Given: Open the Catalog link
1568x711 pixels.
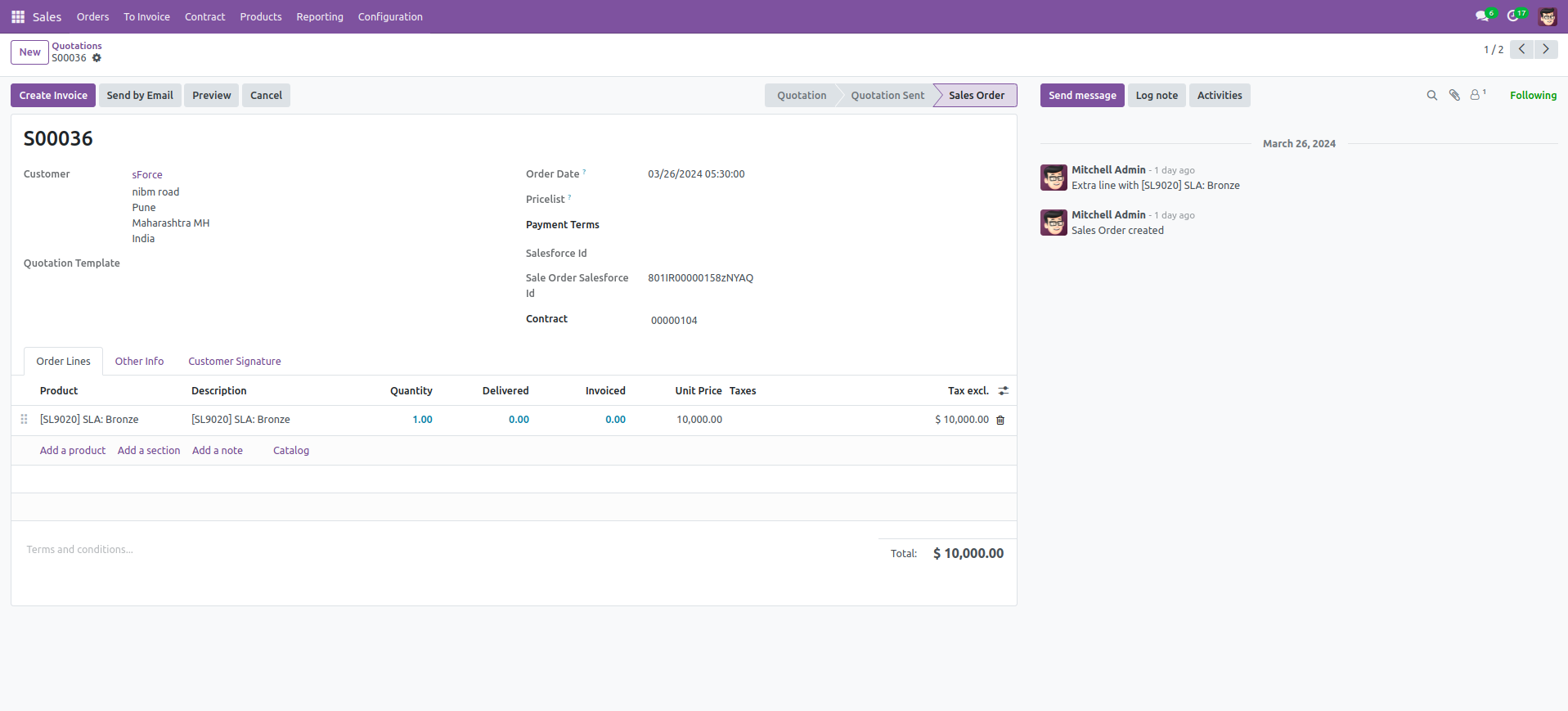Looking at the screenshot, I should point(291,451).
